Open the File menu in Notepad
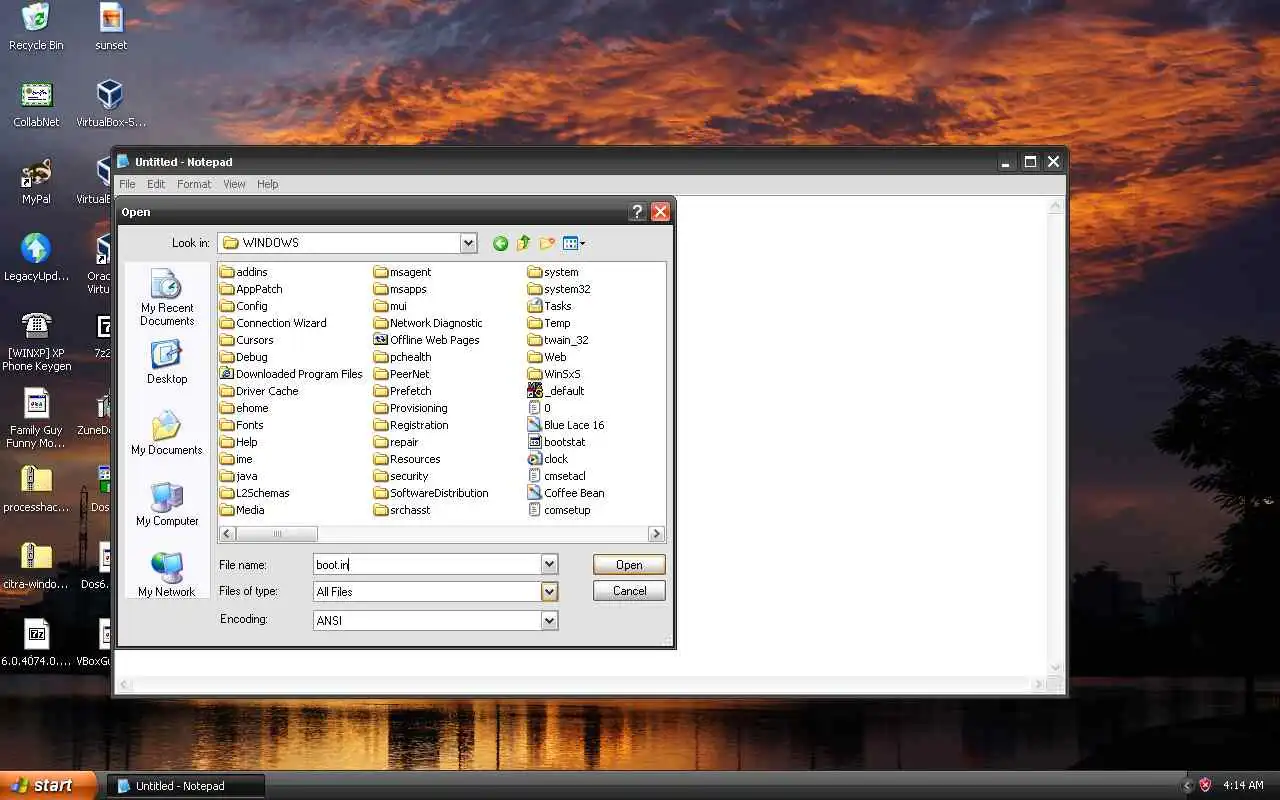 click(127, 184)
